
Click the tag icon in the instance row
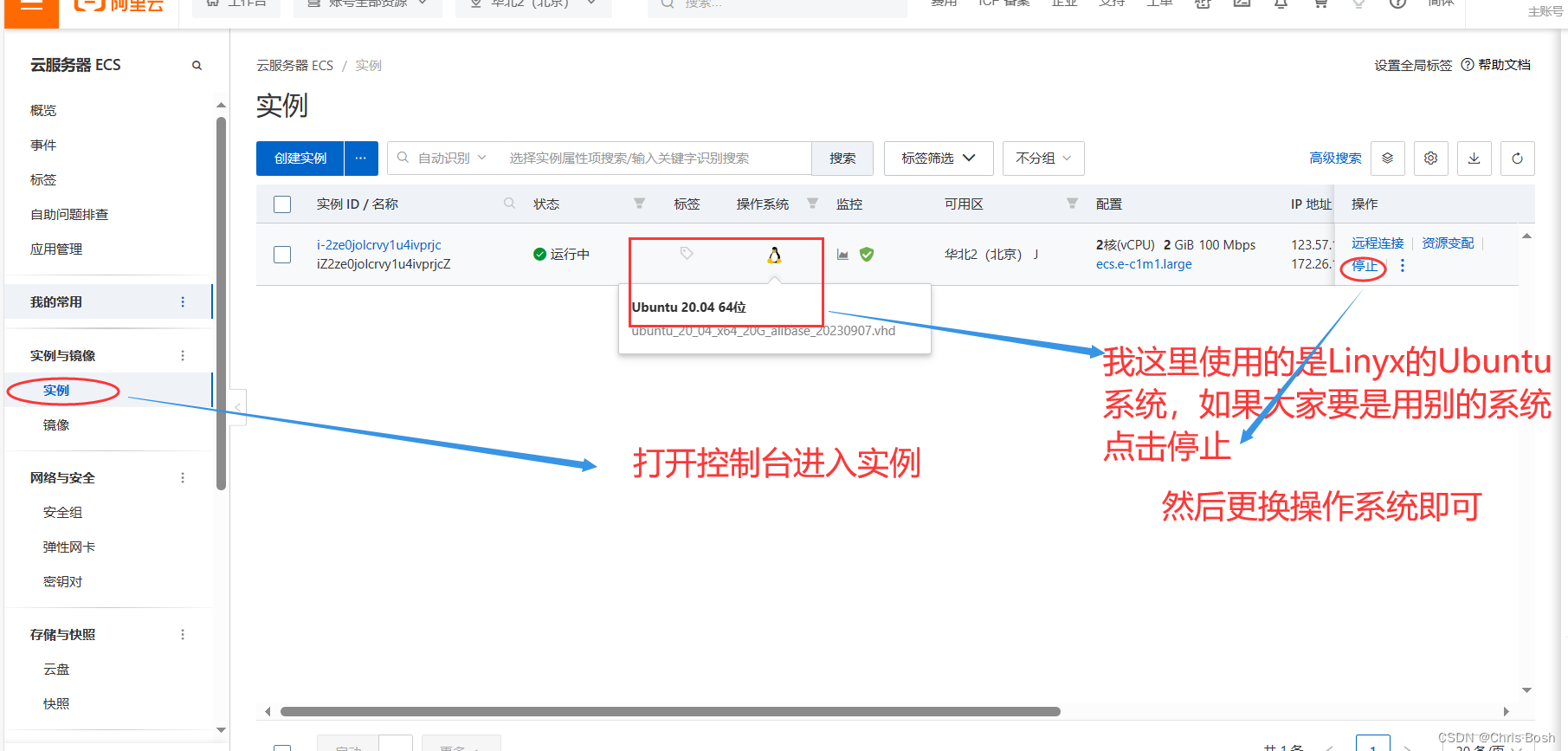click(687, 254)
